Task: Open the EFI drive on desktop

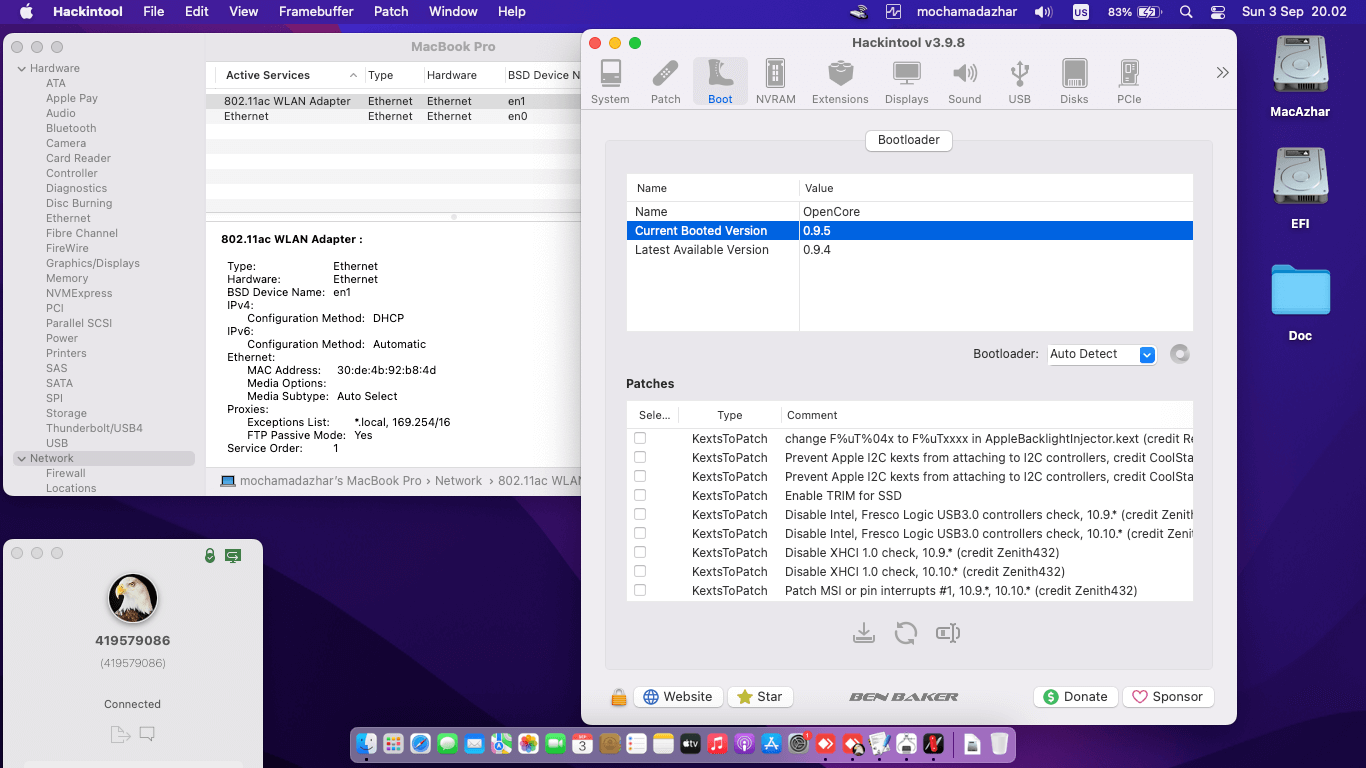Action: (1300, 189)
